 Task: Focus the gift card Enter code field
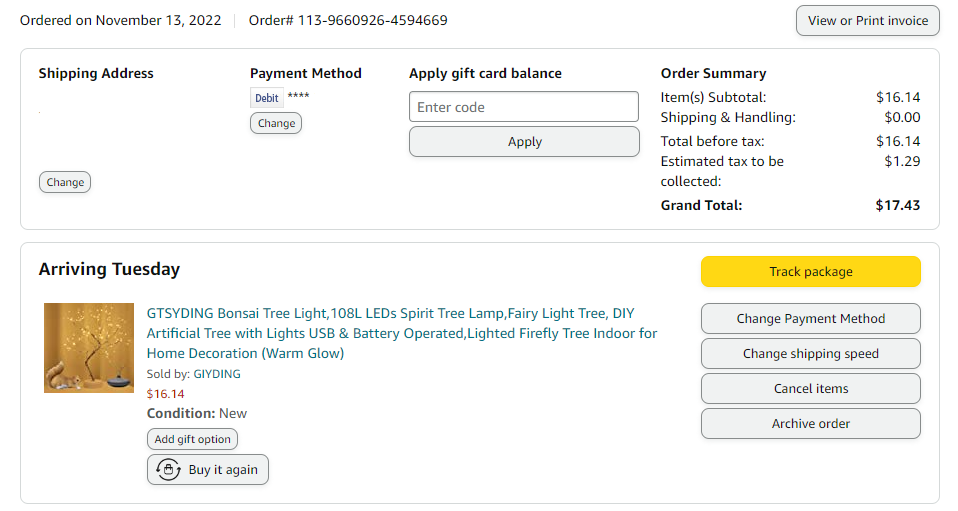tap(523, 107)
